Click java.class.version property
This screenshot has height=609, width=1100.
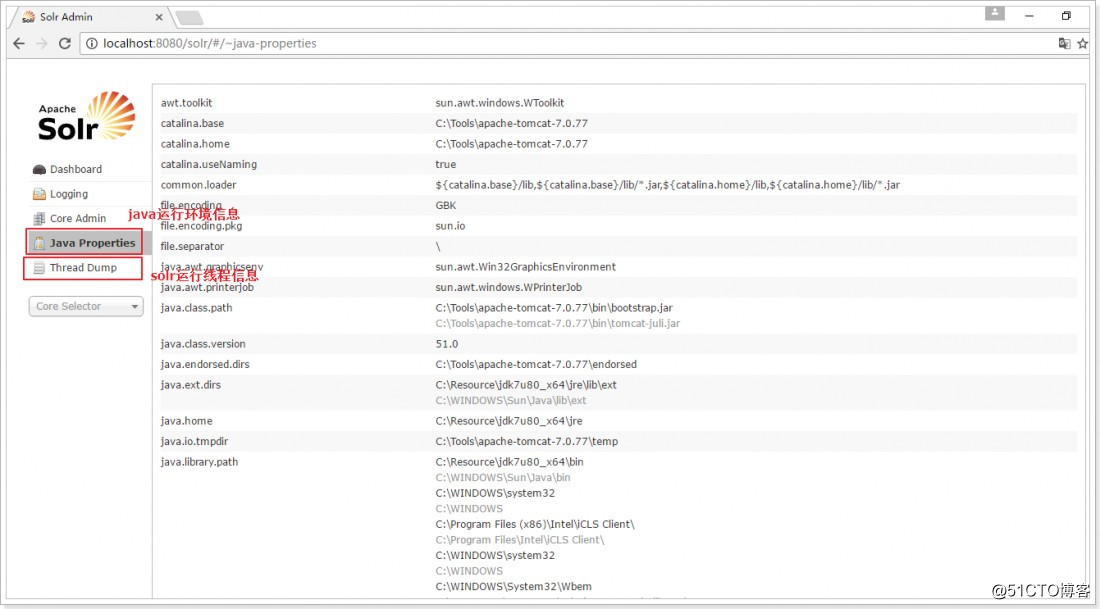[203, 344]
